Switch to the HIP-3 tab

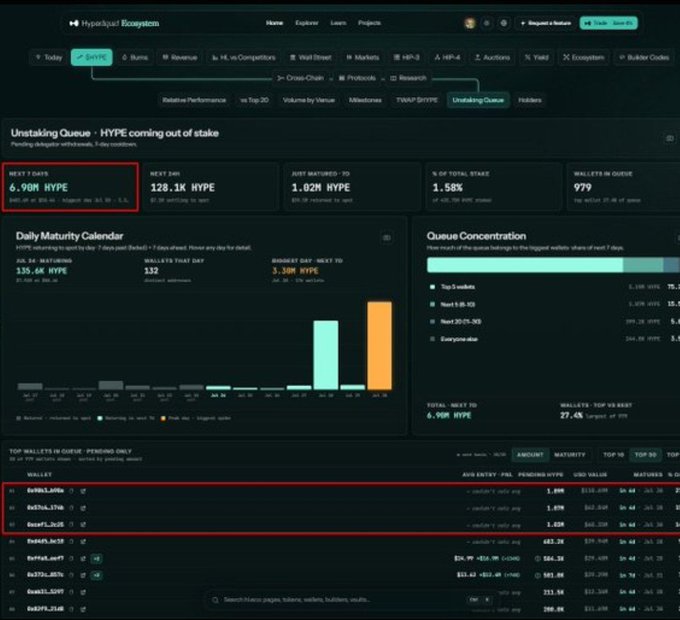406,57
